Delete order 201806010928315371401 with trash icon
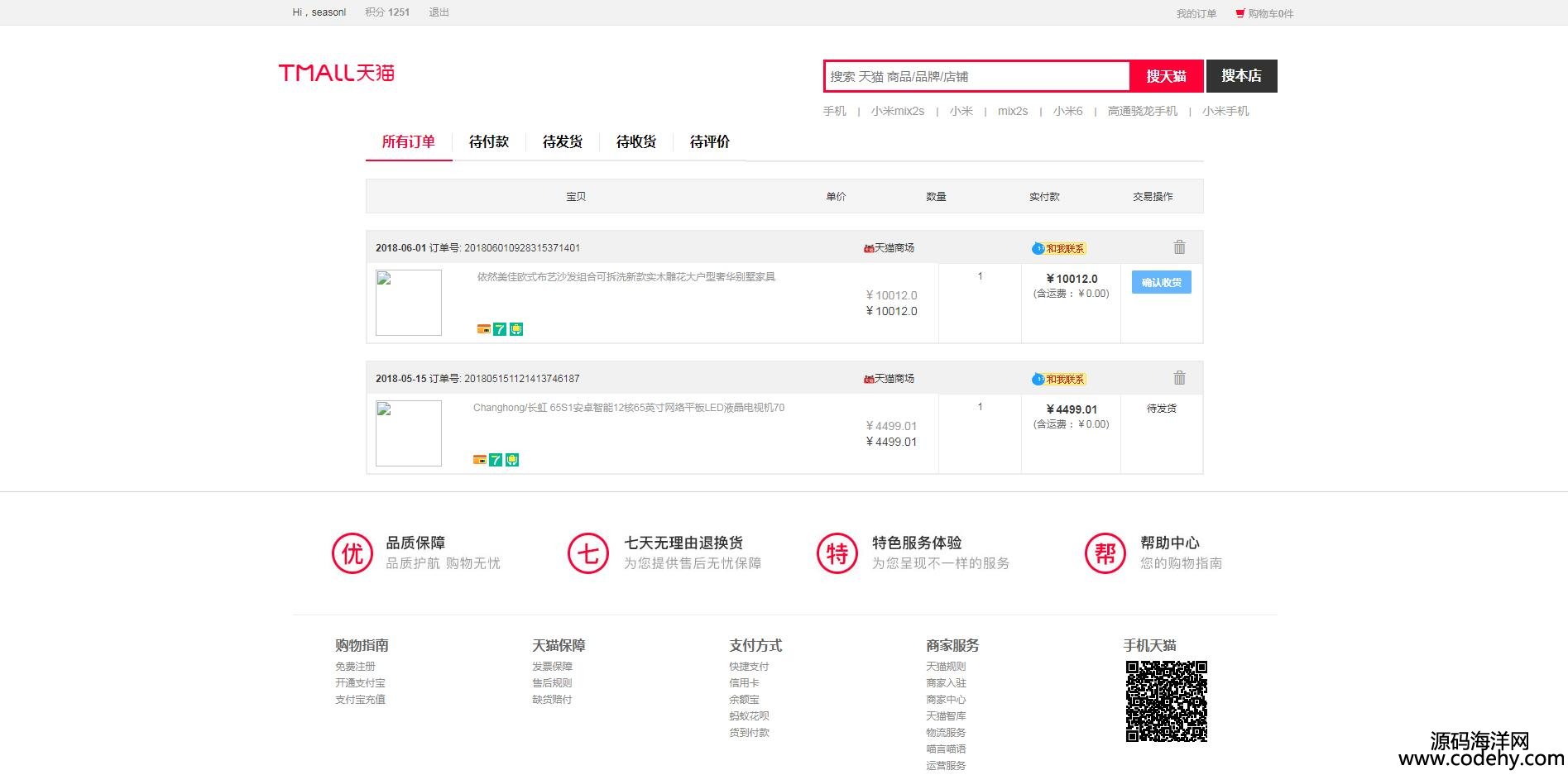The width and height of the screenshot is (1568, 775). pyautogui.click(x=1179, y=247)
